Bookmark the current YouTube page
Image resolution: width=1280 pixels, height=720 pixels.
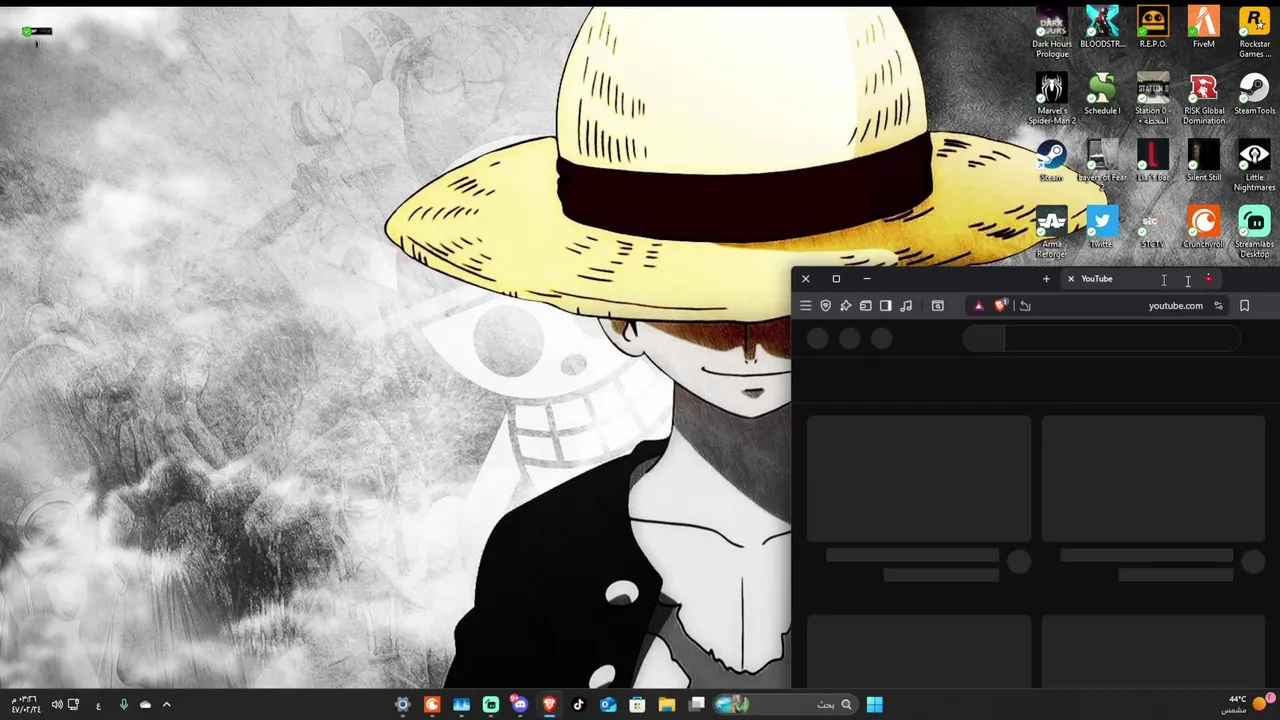click(1244, 306)
